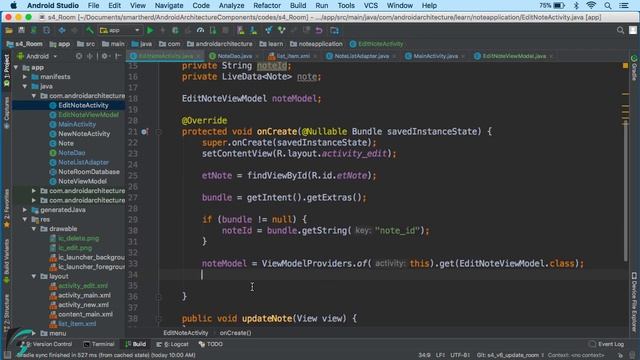
Task: Expand the generatedJava folder
Action: [25, 210]
